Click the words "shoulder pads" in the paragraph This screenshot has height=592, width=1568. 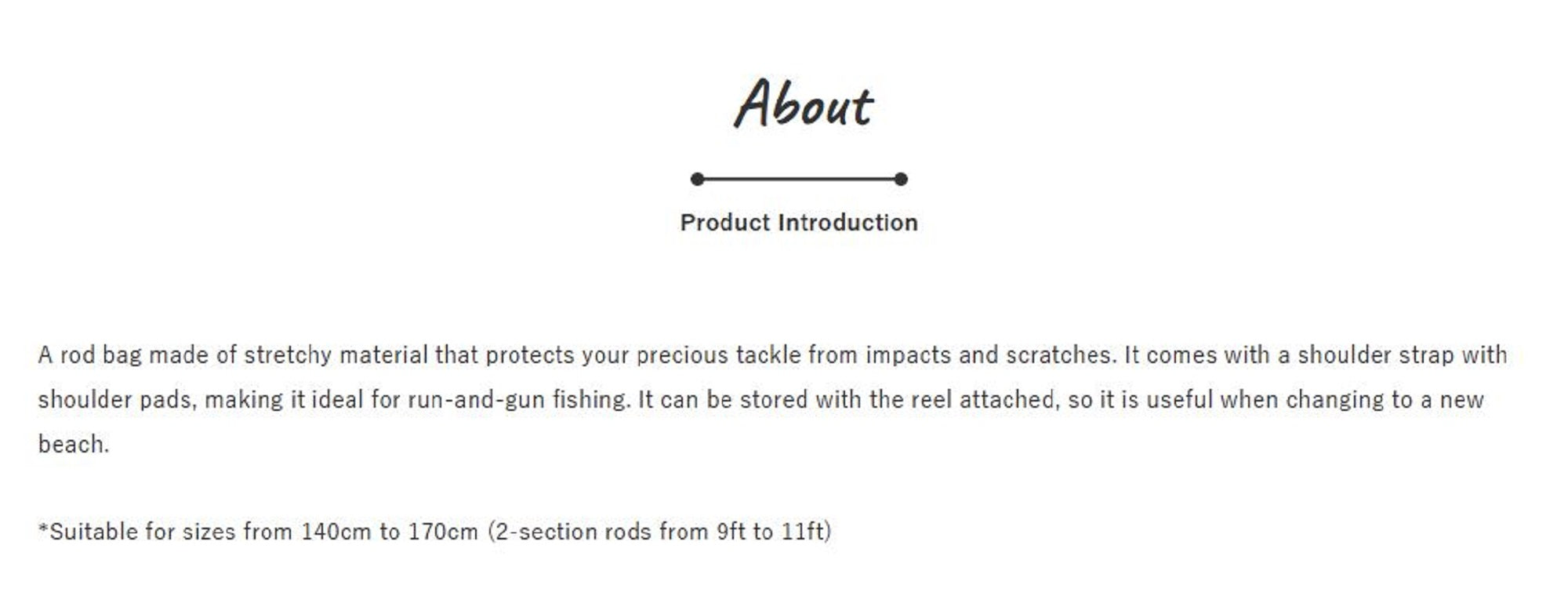[x=115, y=400]
